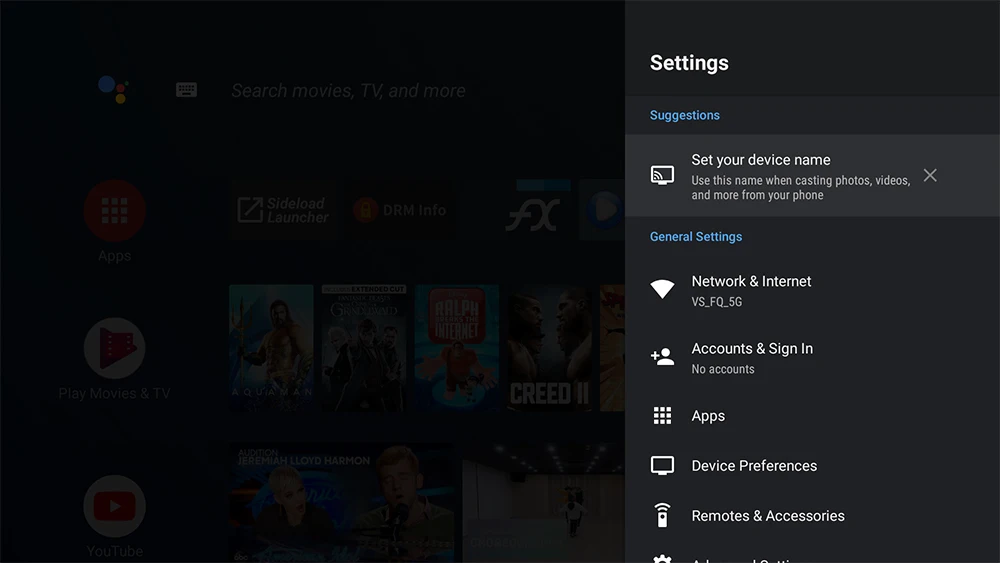Open the Set your device name suggestion
1000x563 pixels.
[x=812, y=175]
